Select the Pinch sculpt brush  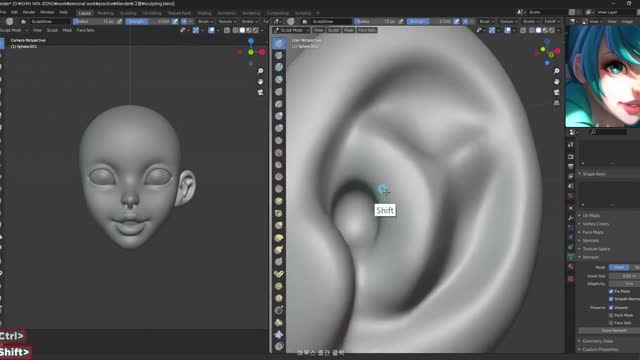click(279, 213)
